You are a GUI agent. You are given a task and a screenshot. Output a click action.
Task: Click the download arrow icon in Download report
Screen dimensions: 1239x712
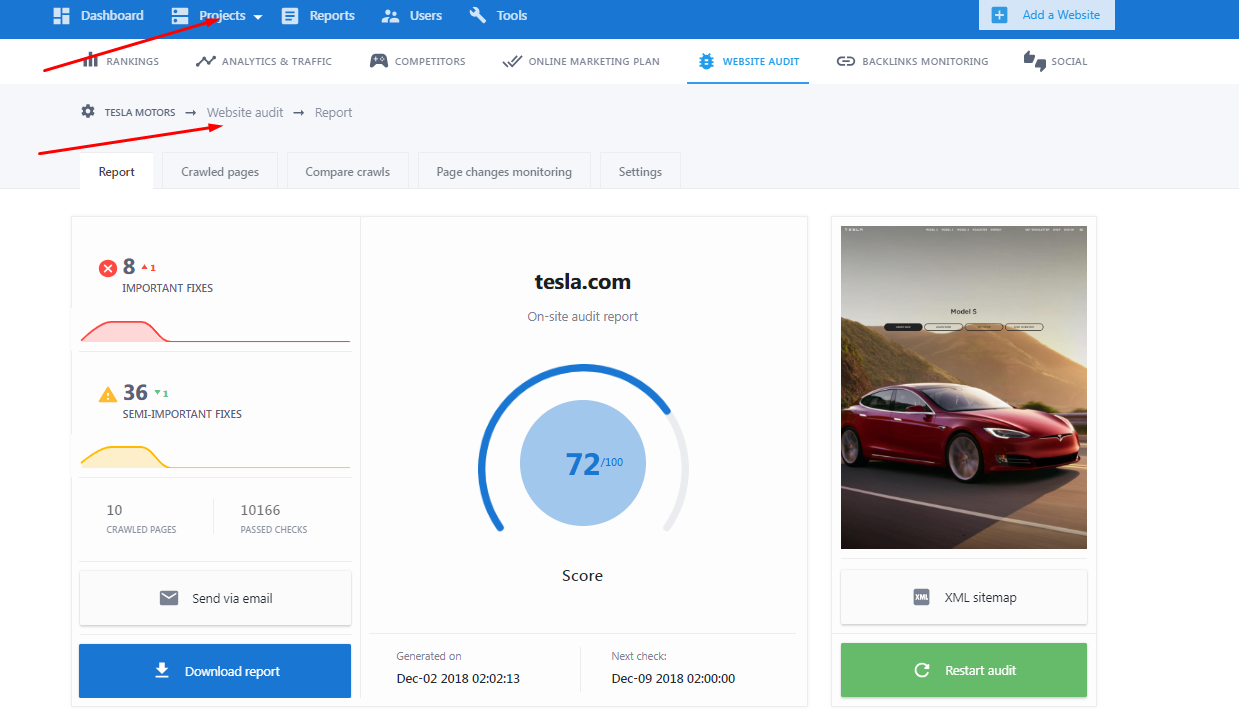(x=162, y=670)
